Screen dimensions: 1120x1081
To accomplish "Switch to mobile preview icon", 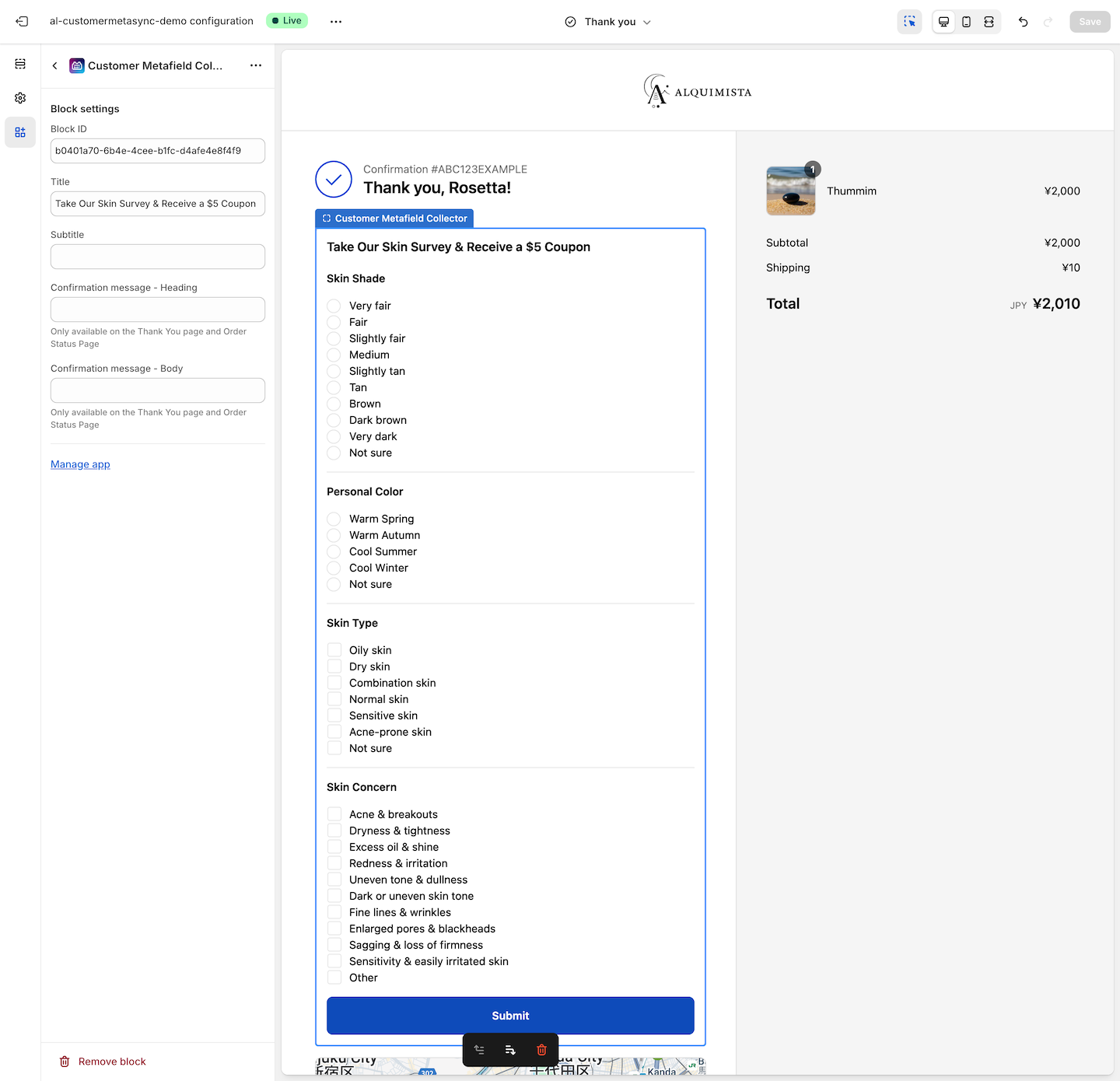I will pyautogui.click(x=966, y=22).
